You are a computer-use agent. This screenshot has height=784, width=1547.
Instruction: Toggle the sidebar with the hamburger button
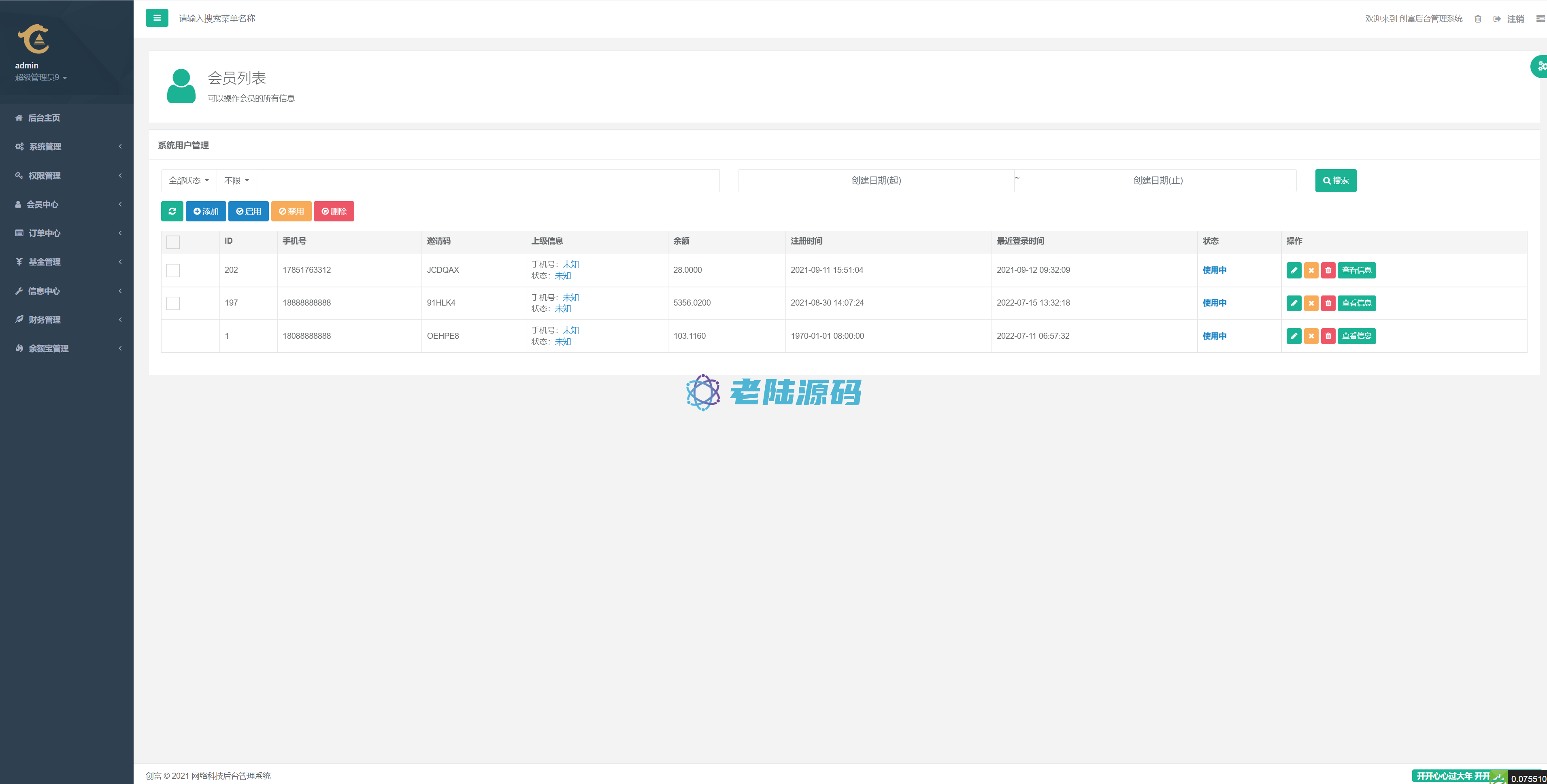click(157, 18)
